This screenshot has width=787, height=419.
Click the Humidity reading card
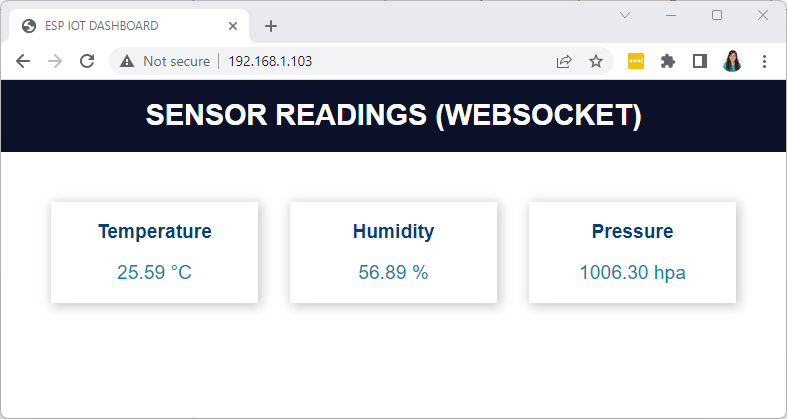pyautogui.click(x=393, y=252)
